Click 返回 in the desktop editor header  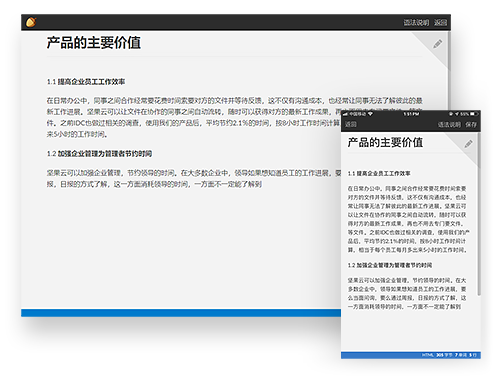(440, 22)
